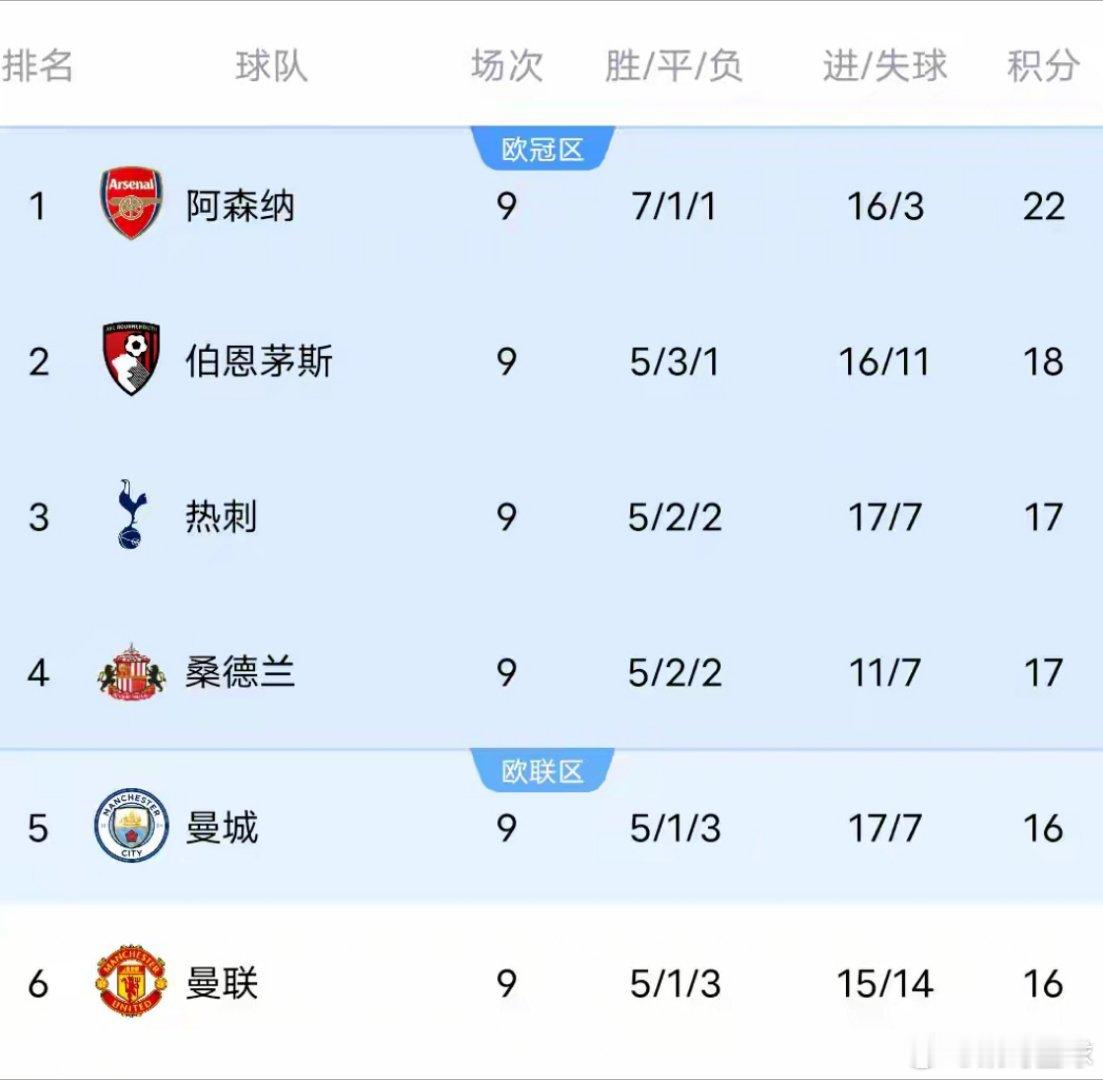Click the 胜/平/负 column header
The width and height of the screenshot is (1103, 1080).
[673, 66]
